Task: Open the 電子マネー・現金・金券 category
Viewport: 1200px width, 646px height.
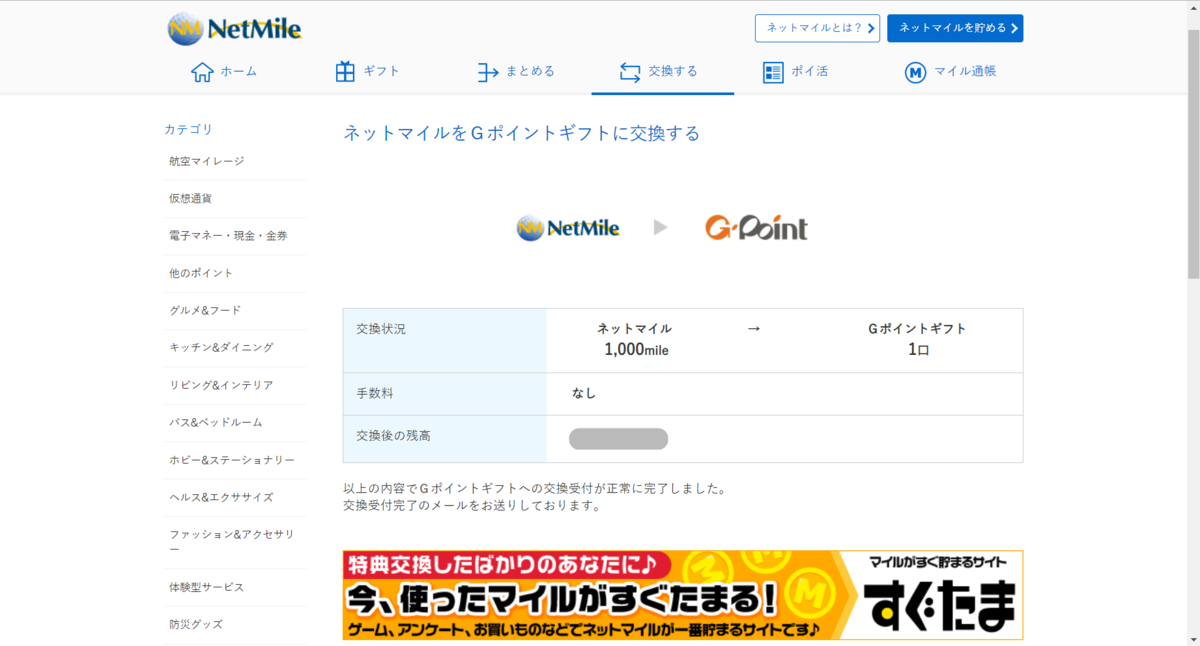Action: (235, 236)
